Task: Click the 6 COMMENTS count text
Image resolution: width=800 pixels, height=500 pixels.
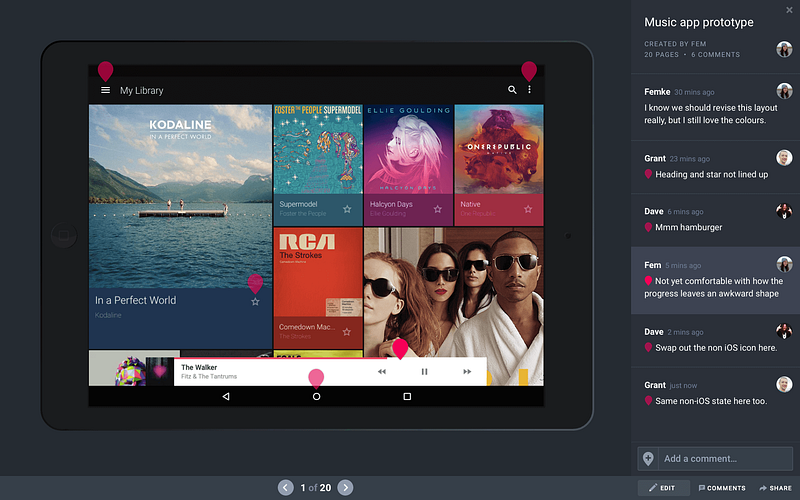Action: (x=715, y=55)
